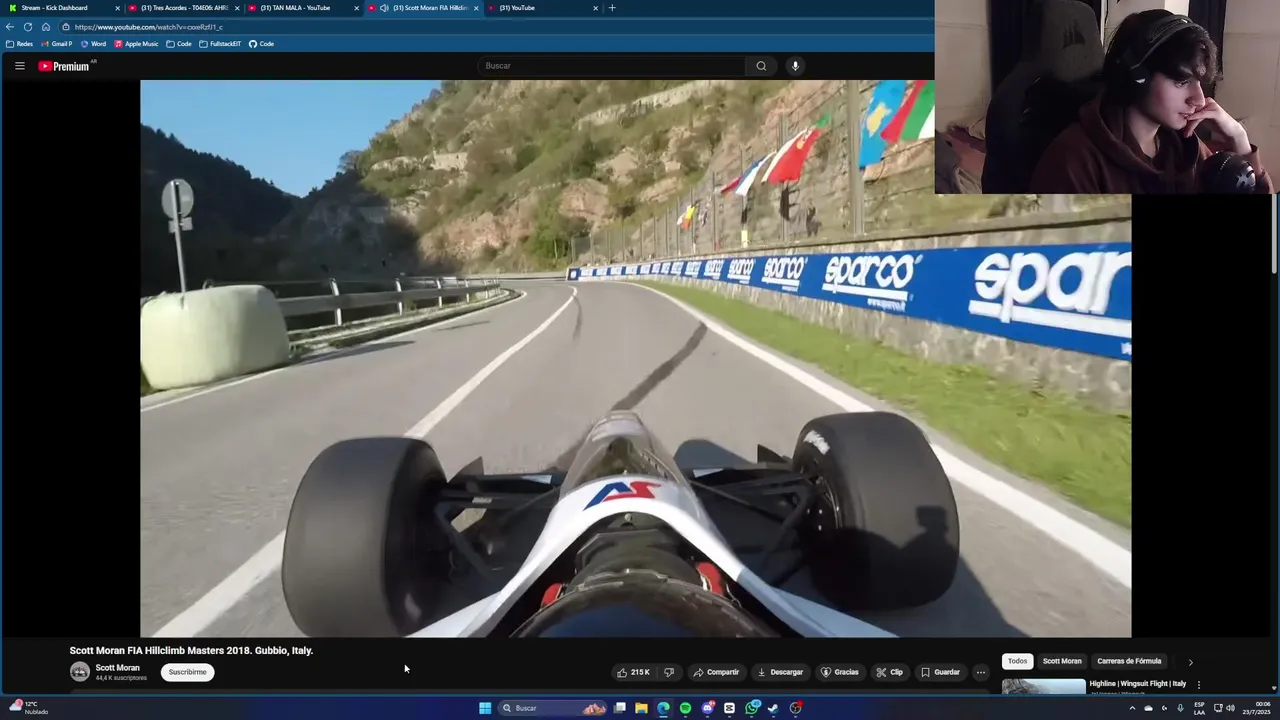Click the taskbar Buscar search box
This screenshot has height=720, width=1280.
coord(552,708)
